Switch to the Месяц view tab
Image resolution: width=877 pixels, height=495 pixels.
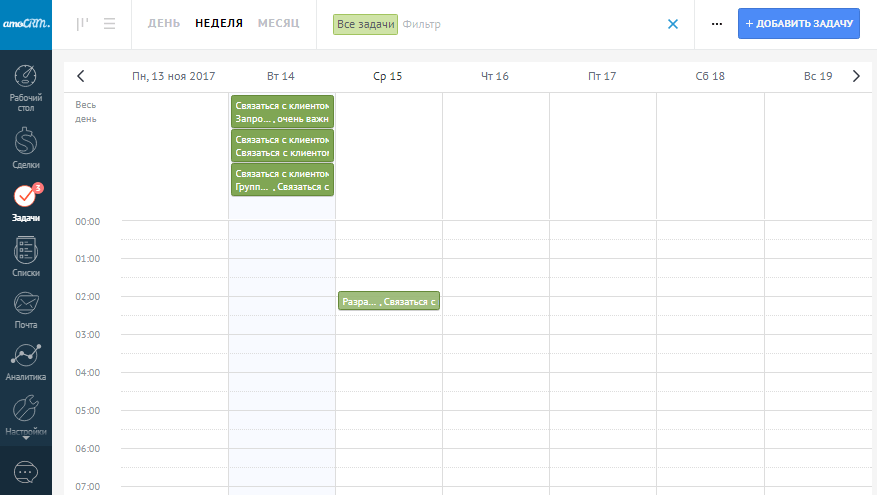pyautogui.click(x=278, y=24)
